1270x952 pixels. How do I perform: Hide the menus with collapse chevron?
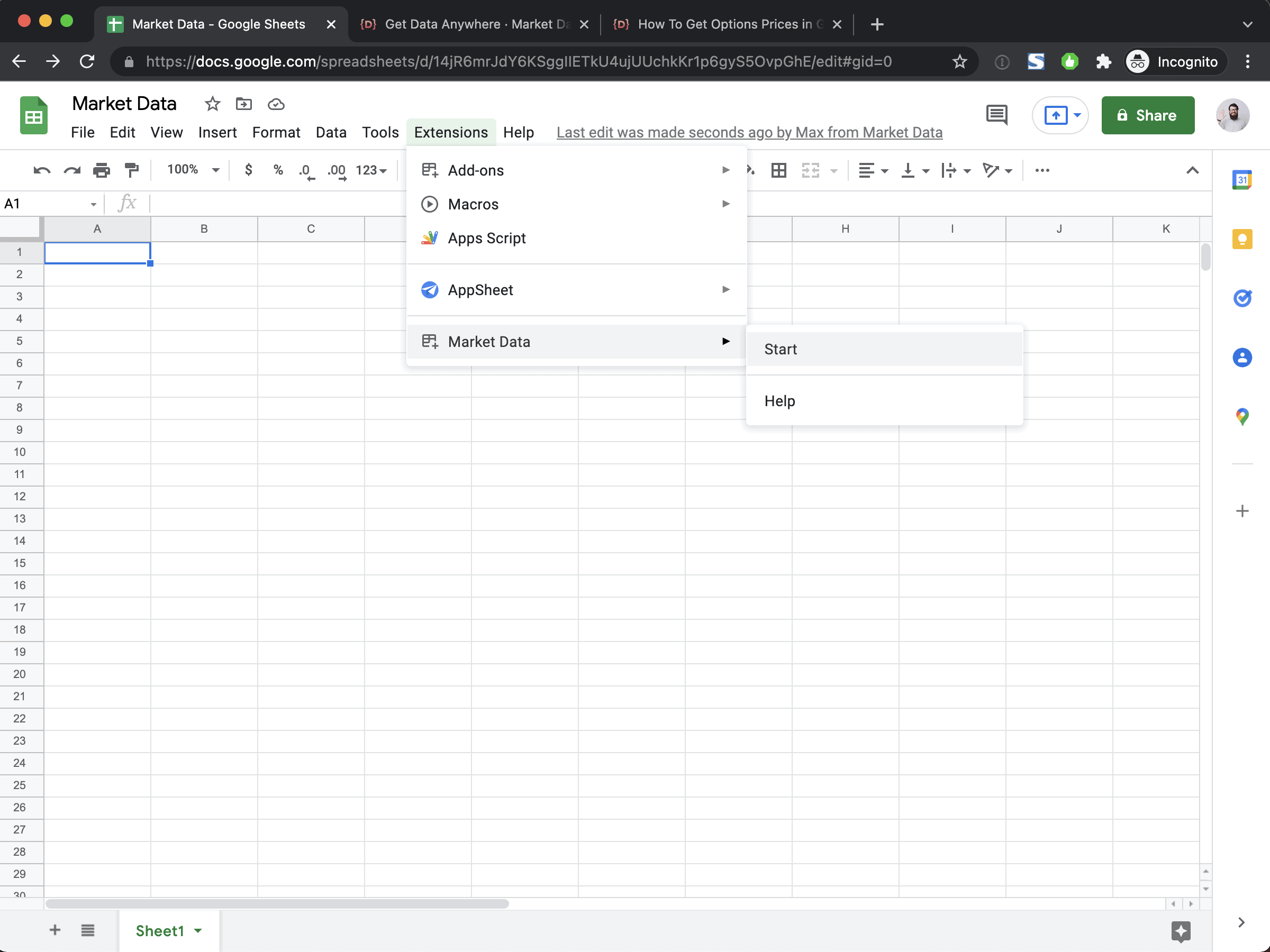1193,170
